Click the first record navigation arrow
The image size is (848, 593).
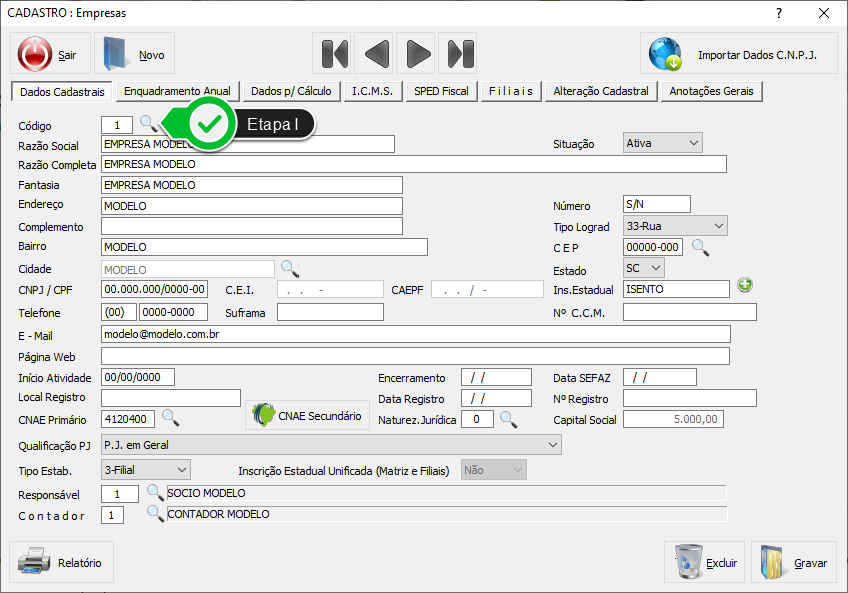(x=334, y=53)
